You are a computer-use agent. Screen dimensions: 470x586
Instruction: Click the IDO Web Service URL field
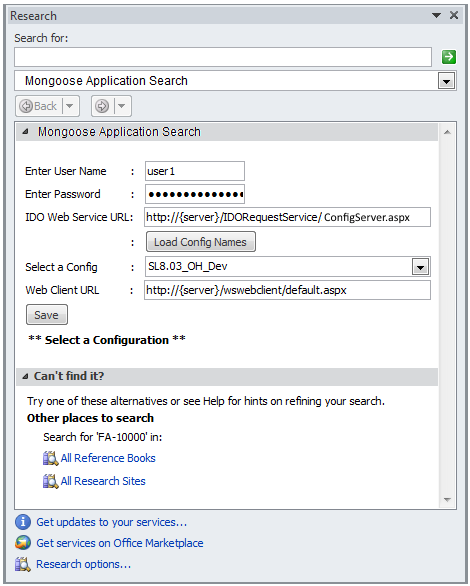point(287,217)
